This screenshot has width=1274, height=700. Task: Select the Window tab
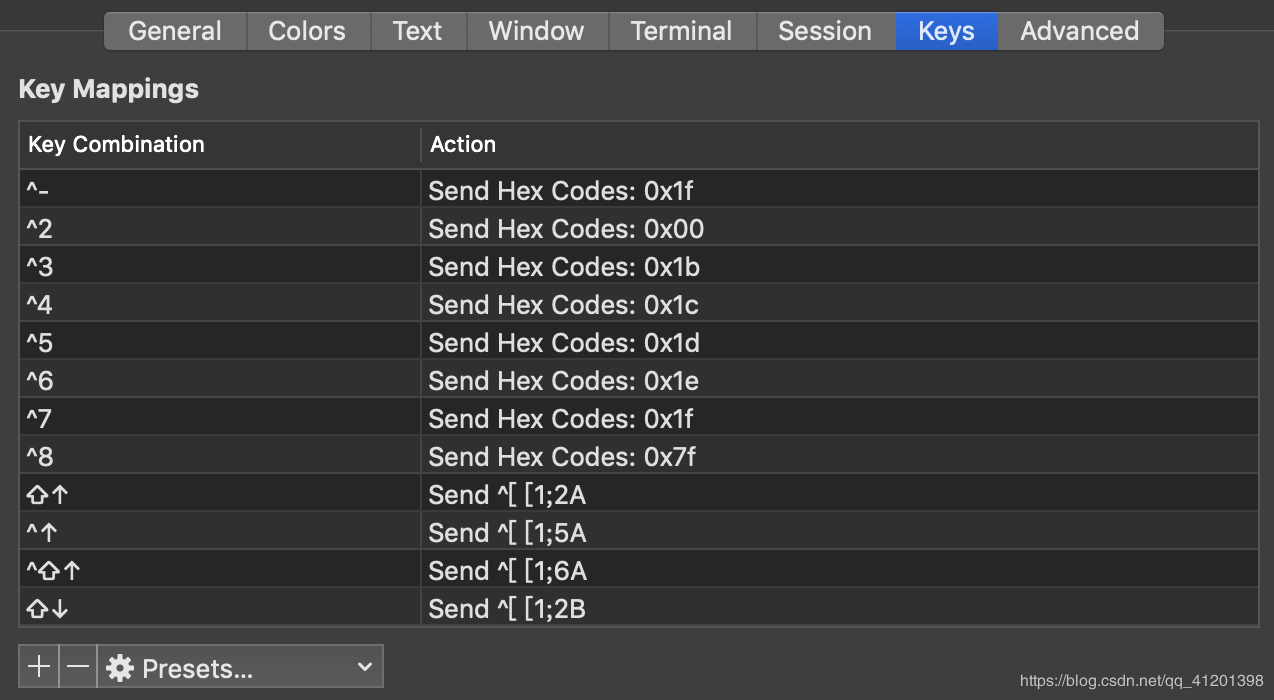(536, 31)
